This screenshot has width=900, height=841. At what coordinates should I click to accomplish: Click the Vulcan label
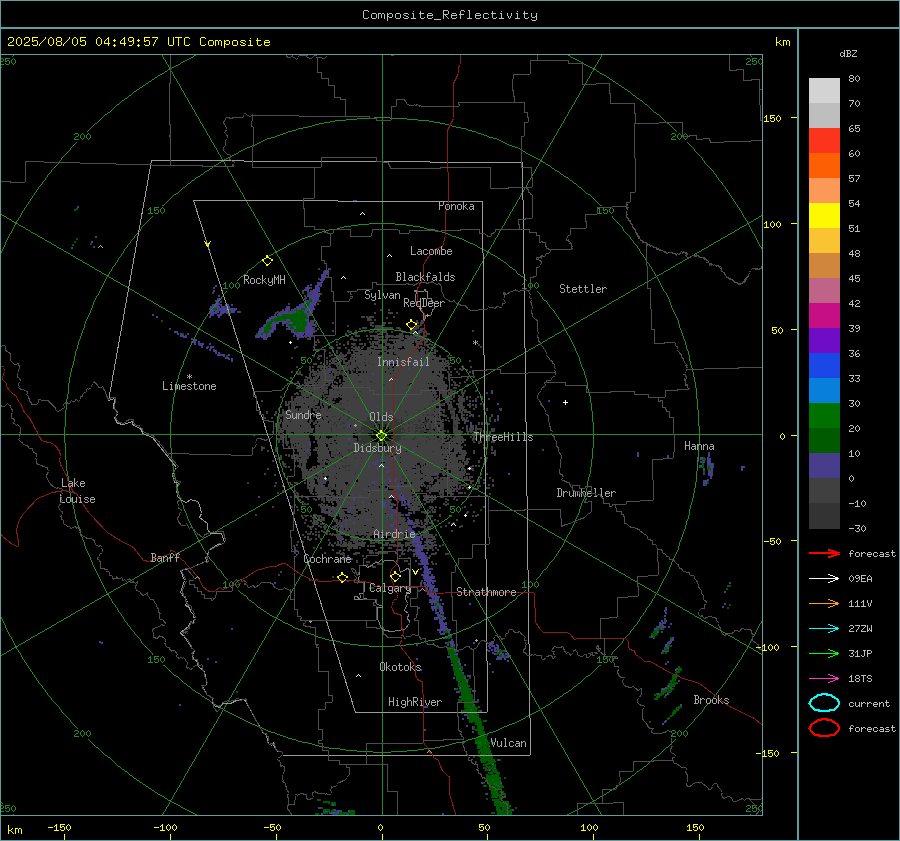[509, 743]
